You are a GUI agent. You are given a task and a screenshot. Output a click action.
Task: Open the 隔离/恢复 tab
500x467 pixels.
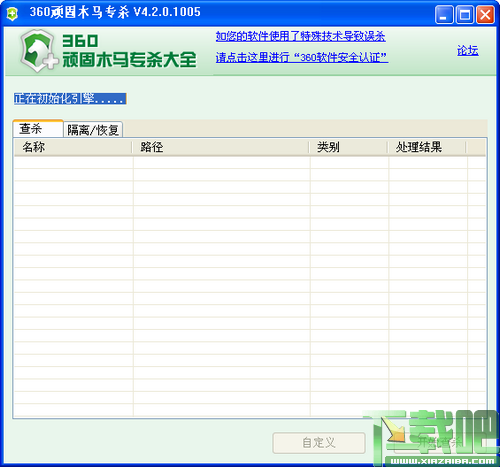coord(93,130)
